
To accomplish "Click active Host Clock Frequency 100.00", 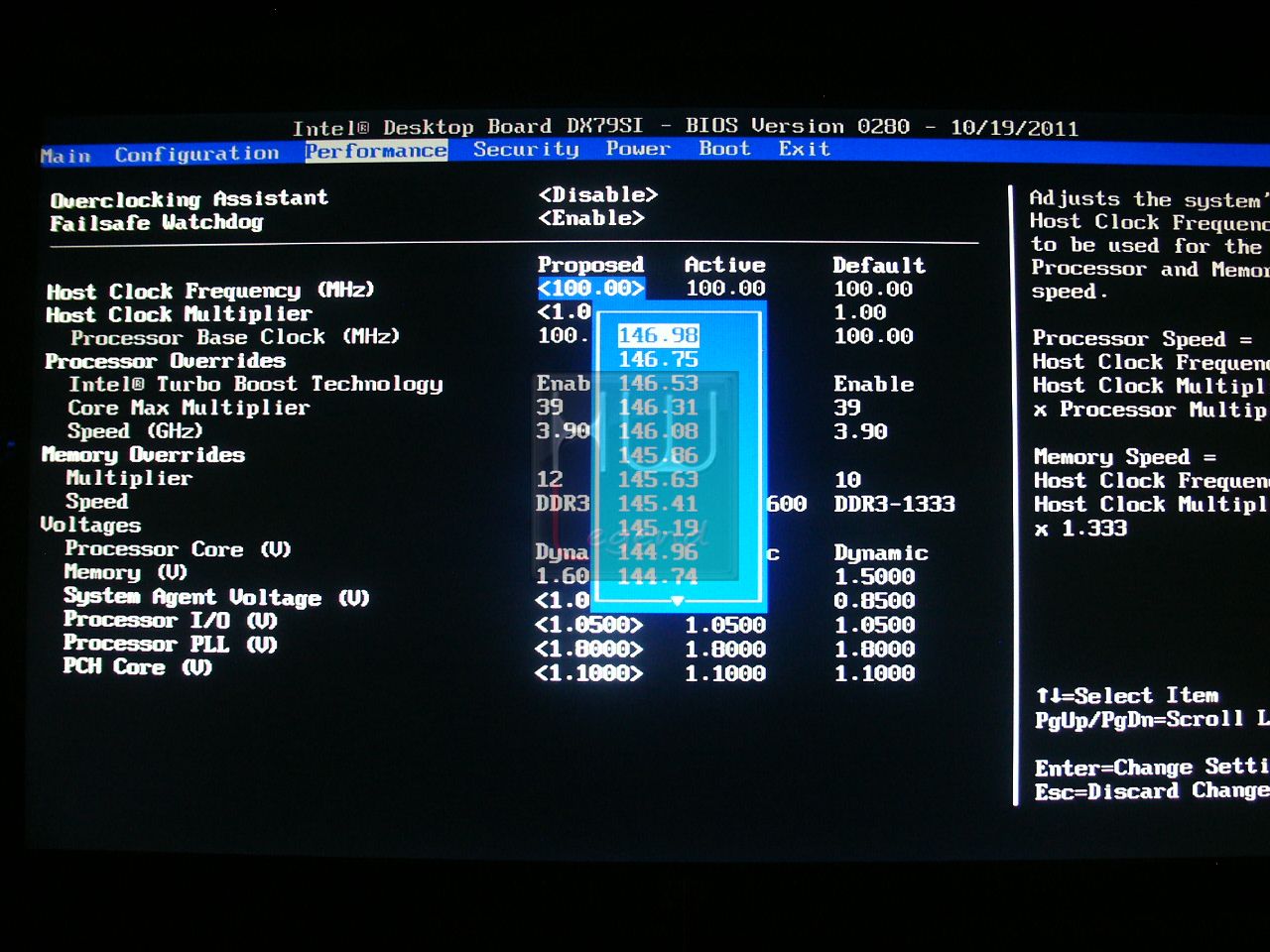I will point(725,289).
